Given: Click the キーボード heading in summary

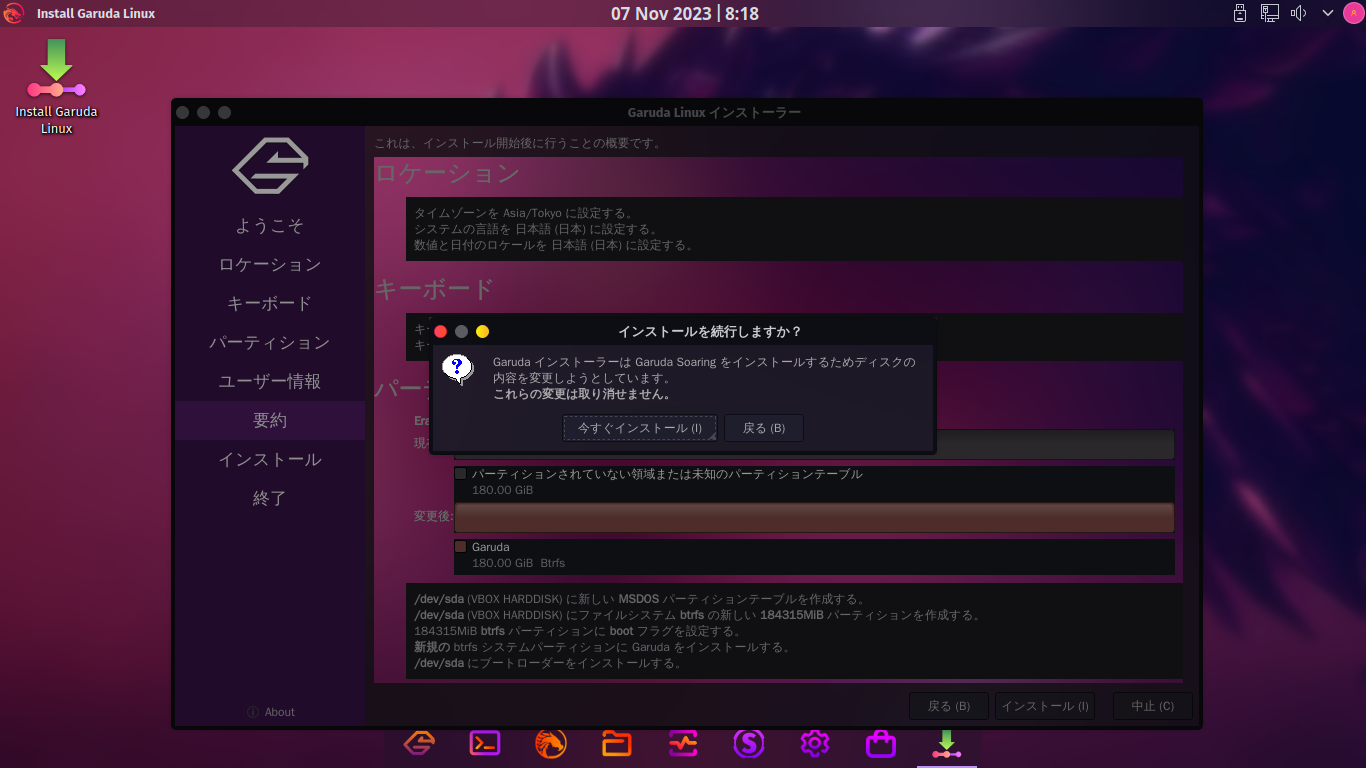Looking at the screenshot, I should click(434, 290).
